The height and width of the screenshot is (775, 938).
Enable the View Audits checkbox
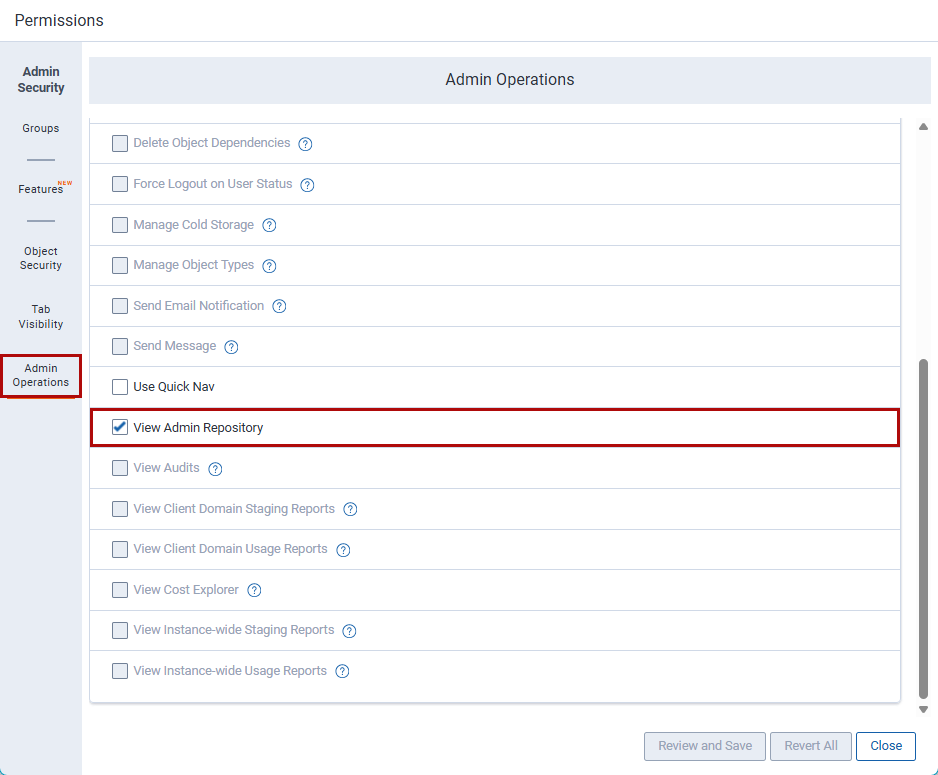120,468
